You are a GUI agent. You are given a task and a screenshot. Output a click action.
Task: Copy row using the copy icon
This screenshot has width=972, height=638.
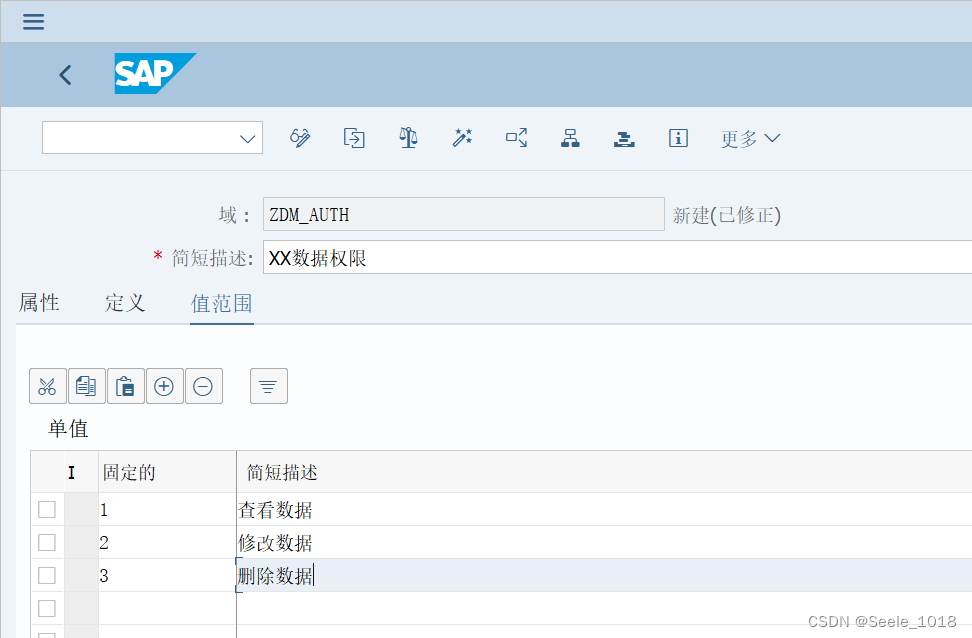[86, 386]
